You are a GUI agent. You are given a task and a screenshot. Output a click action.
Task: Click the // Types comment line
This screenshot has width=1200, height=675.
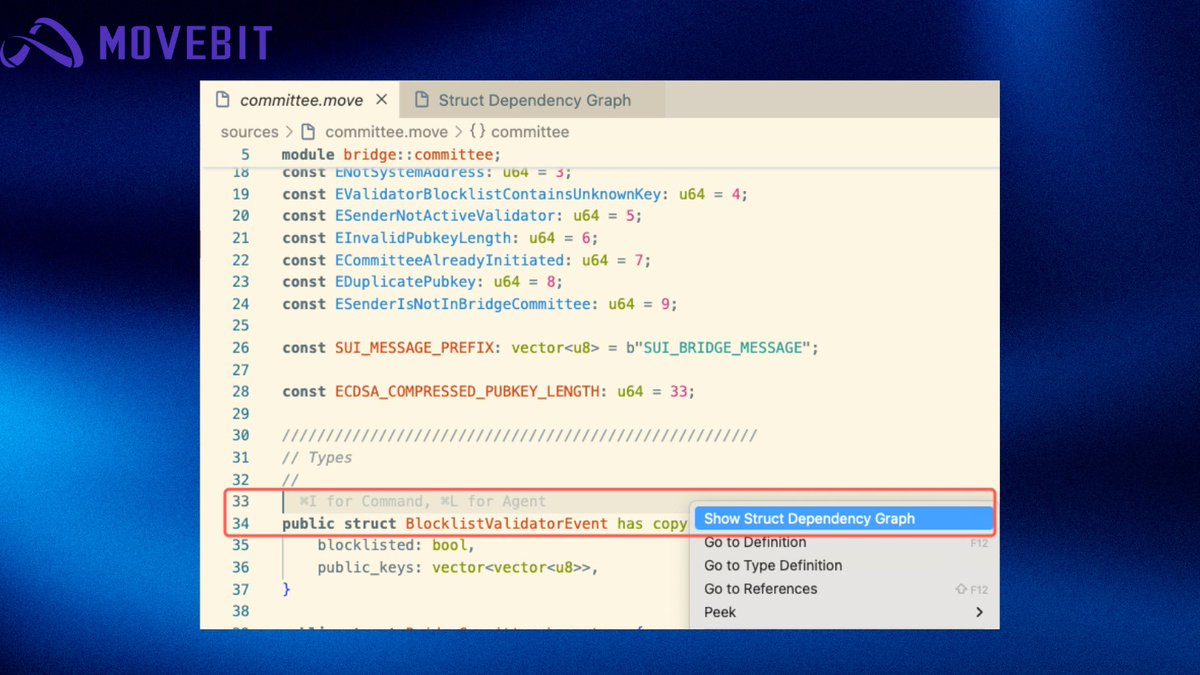click(317, 458)
